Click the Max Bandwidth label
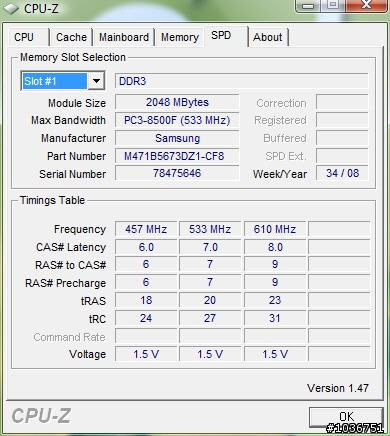Viewport: 390px width, 436px height. coord(68,120)
